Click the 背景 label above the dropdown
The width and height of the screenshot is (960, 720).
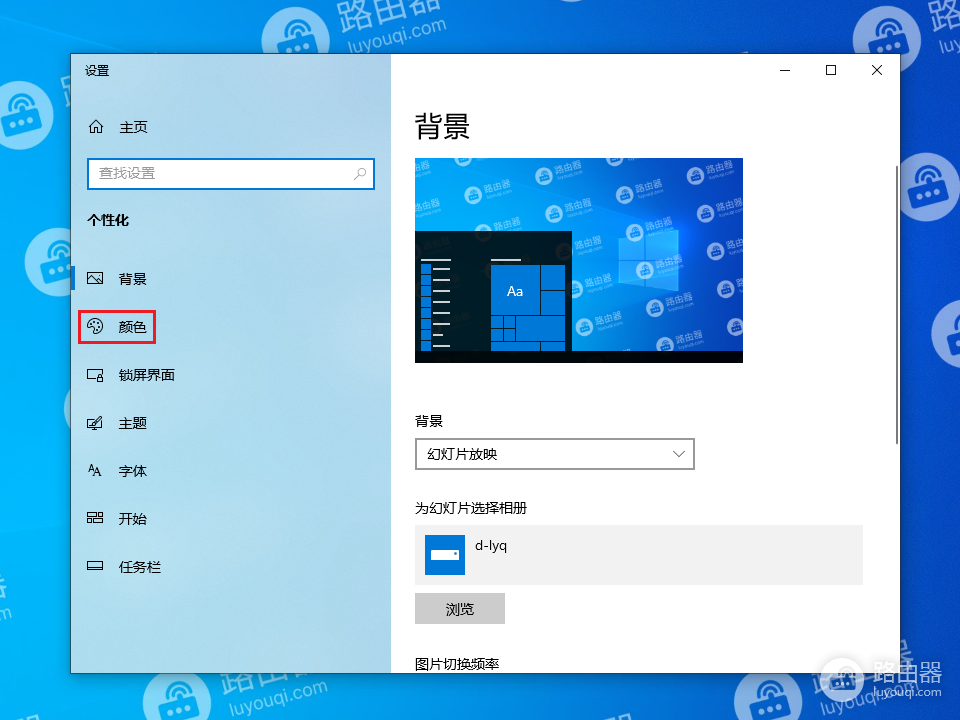pos(429,421)
